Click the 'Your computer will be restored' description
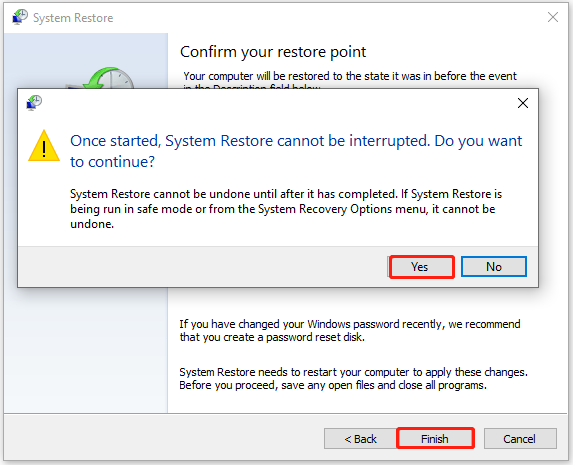 [350, 79]
